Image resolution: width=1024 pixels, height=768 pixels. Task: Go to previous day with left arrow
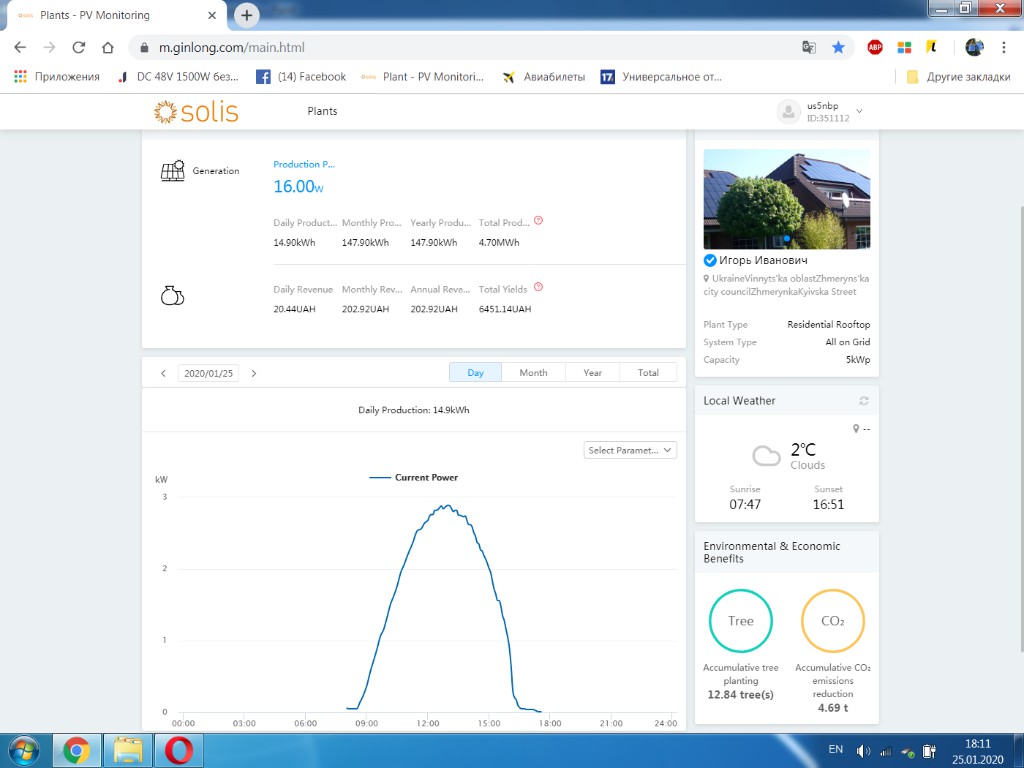pos(164,373)
